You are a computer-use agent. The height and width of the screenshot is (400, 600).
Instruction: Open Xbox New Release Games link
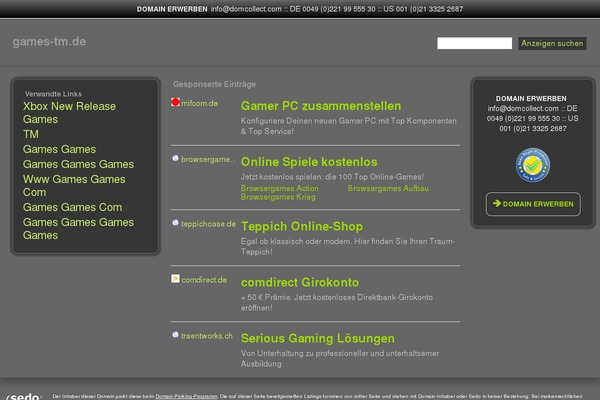69,113
